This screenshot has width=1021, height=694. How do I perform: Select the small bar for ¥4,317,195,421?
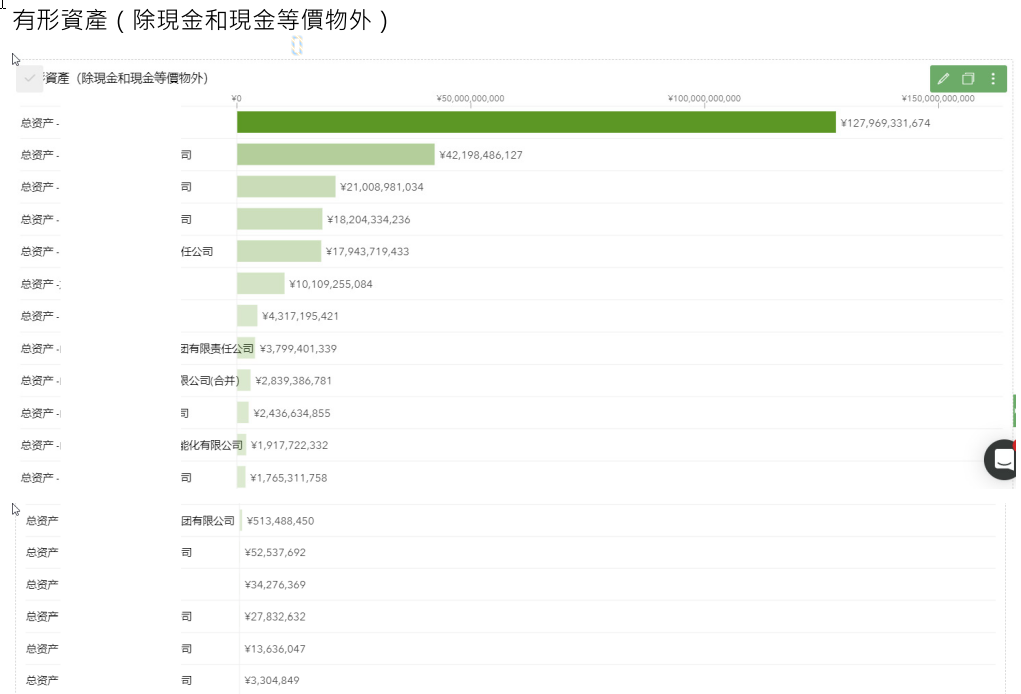pyautogui.click(x=247, y=316)
